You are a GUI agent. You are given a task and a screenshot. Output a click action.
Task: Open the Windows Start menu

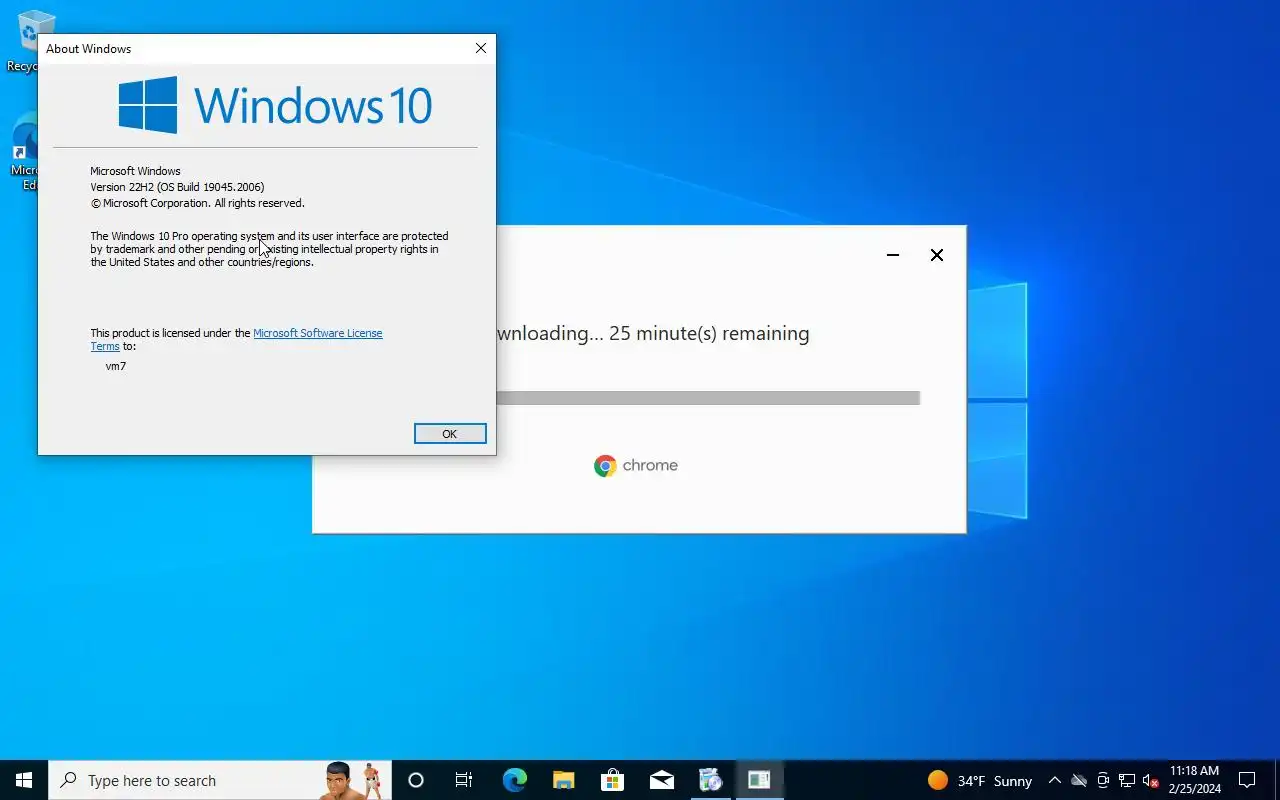tap(24, 780)
